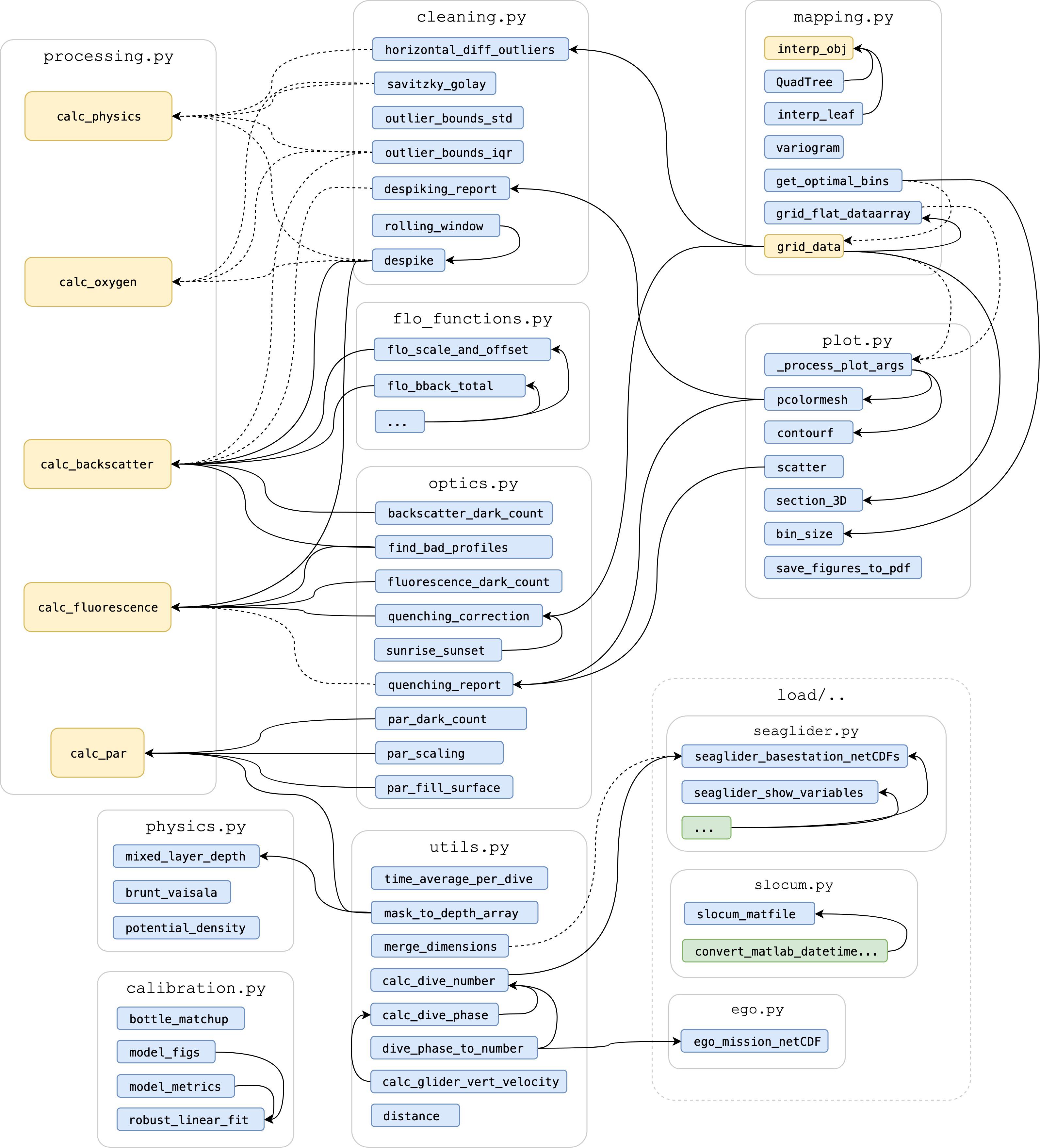Select fluorescence_dark_count node
Image resolution: width=1040 pixels, height=1148 pixels.
468,582
